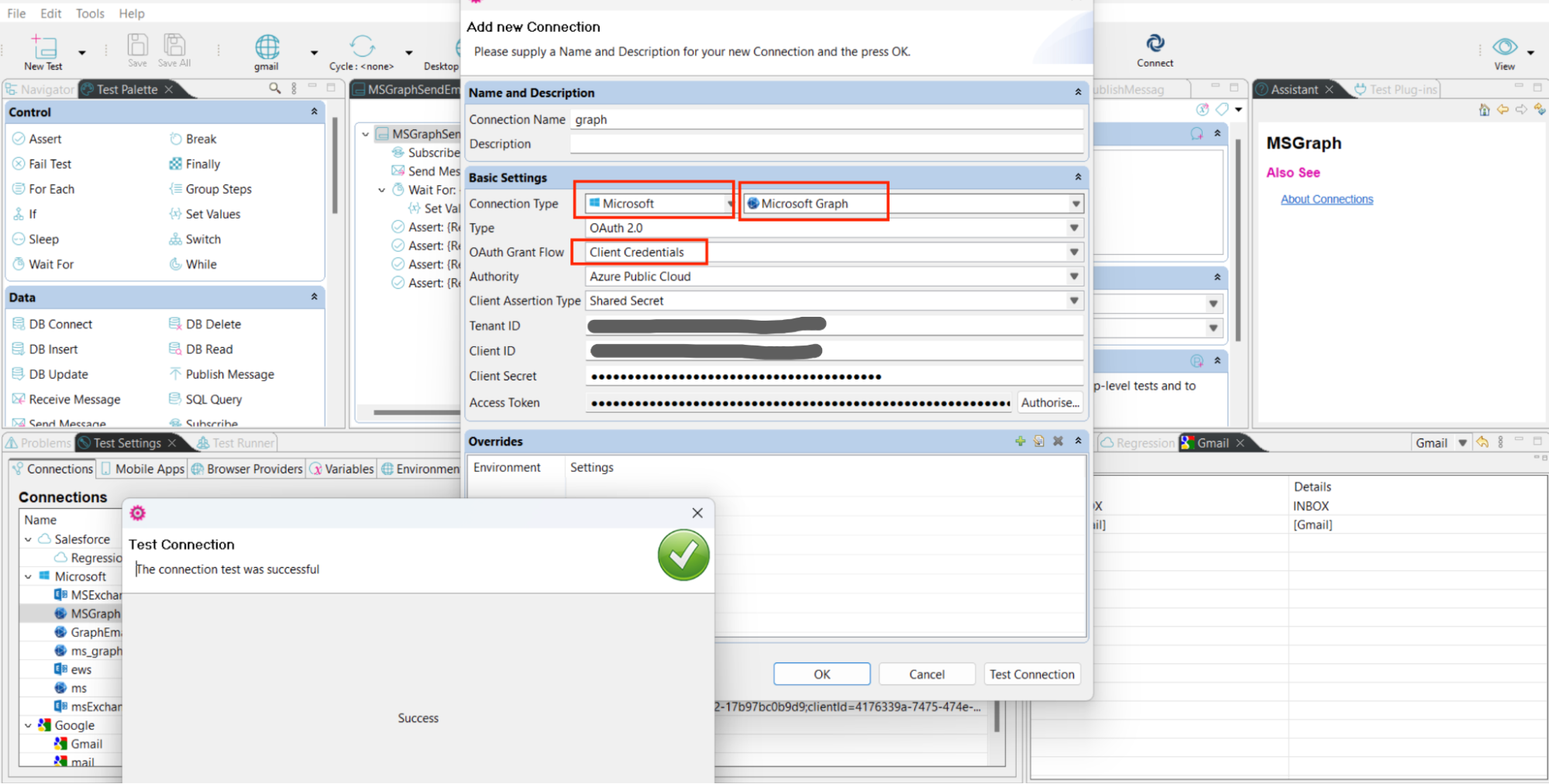
Task: Select the Switch control step
Action: (x=194, y=239)
